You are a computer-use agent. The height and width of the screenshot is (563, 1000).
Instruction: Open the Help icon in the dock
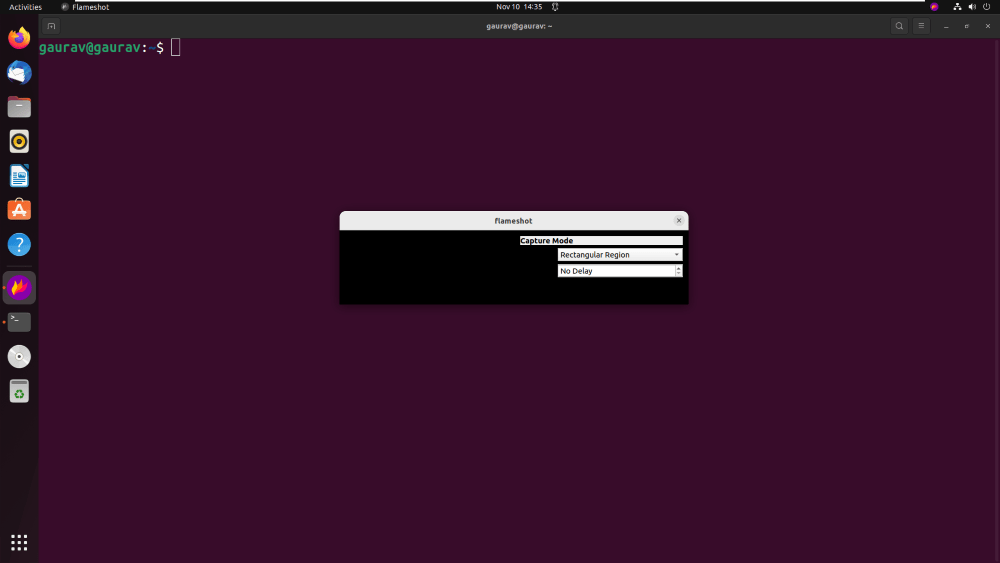19,244
